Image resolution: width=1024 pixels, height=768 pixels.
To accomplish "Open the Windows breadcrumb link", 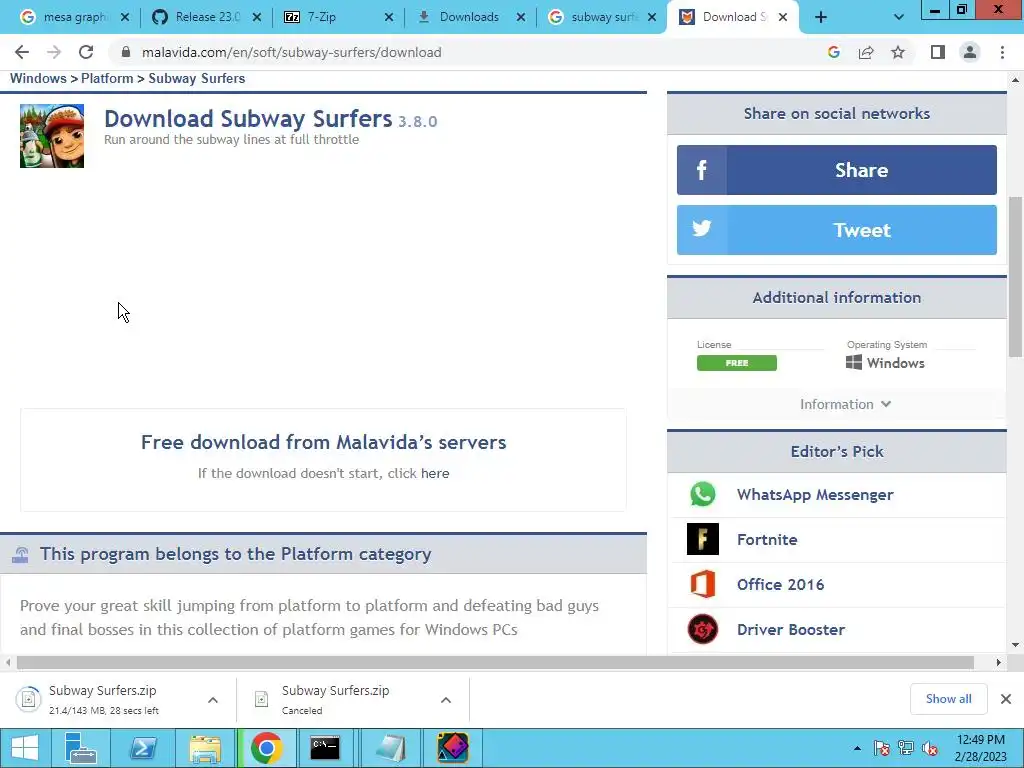I will tap(38, 78).
